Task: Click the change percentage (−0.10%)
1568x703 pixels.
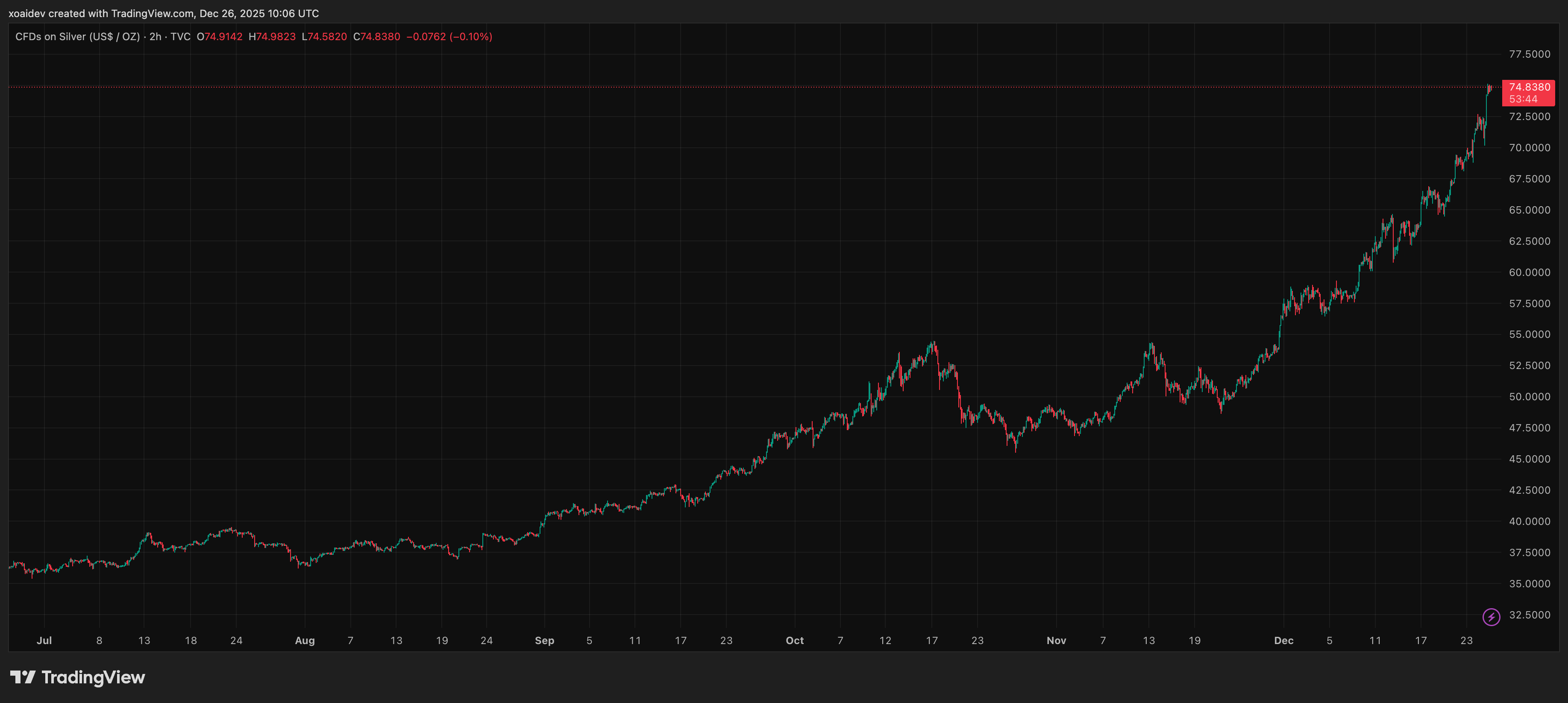Action: 470,37
